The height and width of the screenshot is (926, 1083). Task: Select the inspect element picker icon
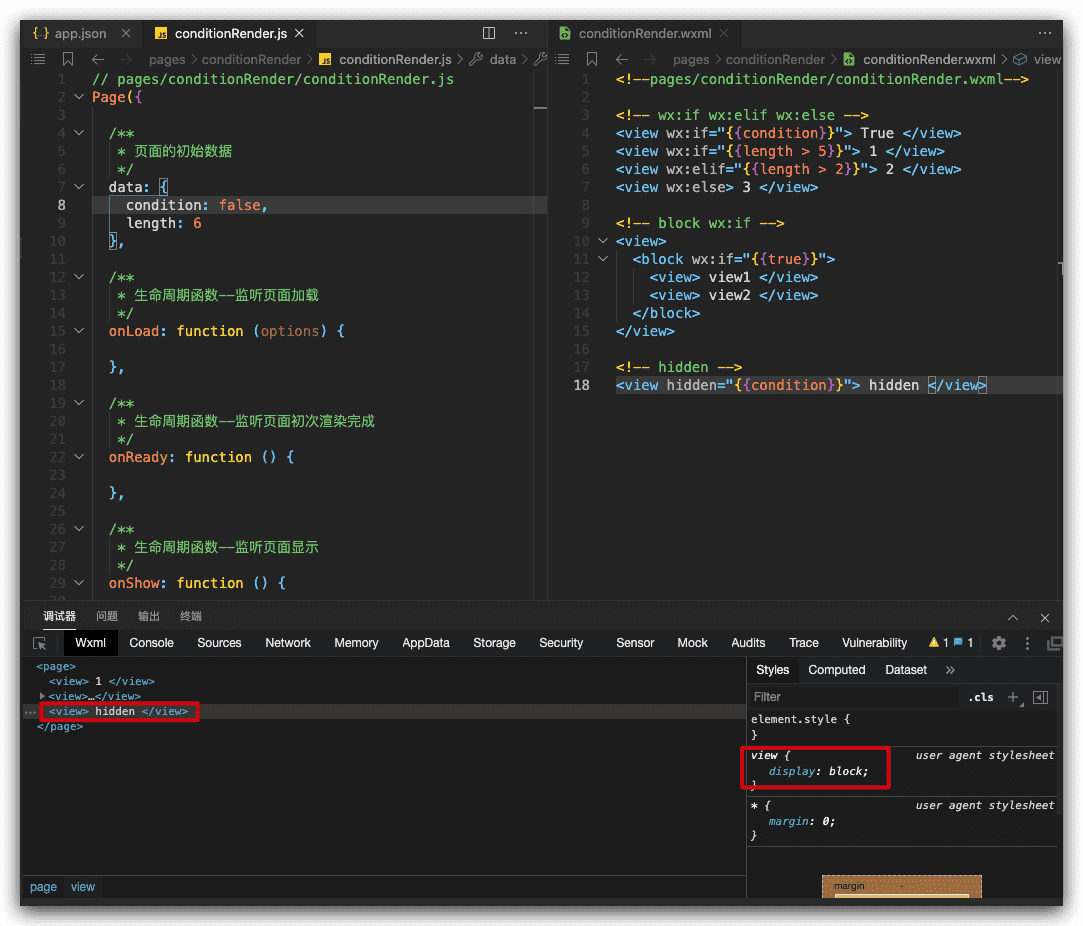[x=40, y=643]
